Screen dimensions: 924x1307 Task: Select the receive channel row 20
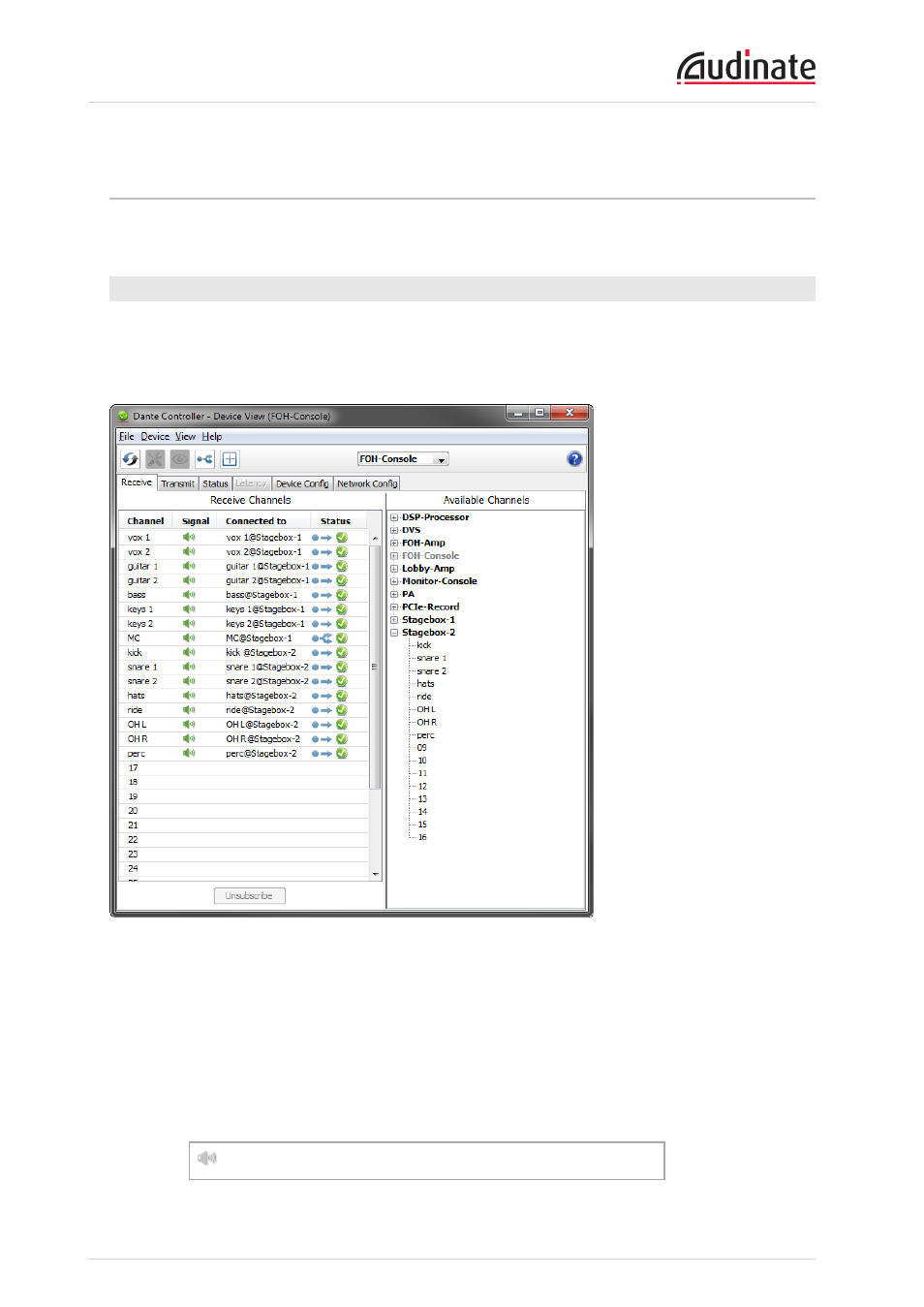[x=243, y=811]
